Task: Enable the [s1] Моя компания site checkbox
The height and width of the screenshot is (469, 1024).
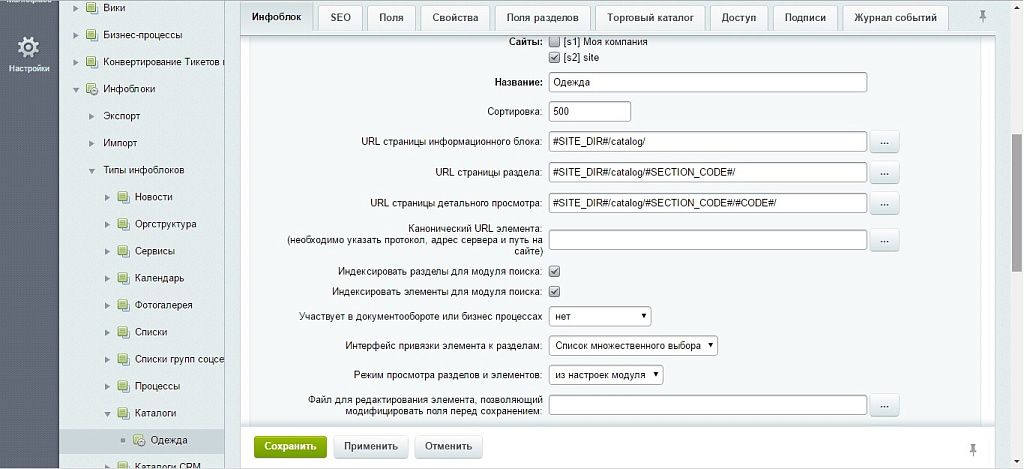Action: 554,42
